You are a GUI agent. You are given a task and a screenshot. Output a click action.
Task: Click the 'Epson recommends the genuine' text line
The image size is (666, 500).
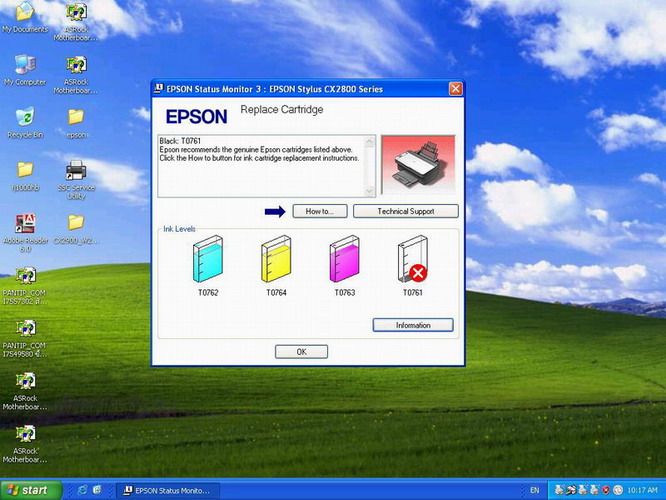256,150
